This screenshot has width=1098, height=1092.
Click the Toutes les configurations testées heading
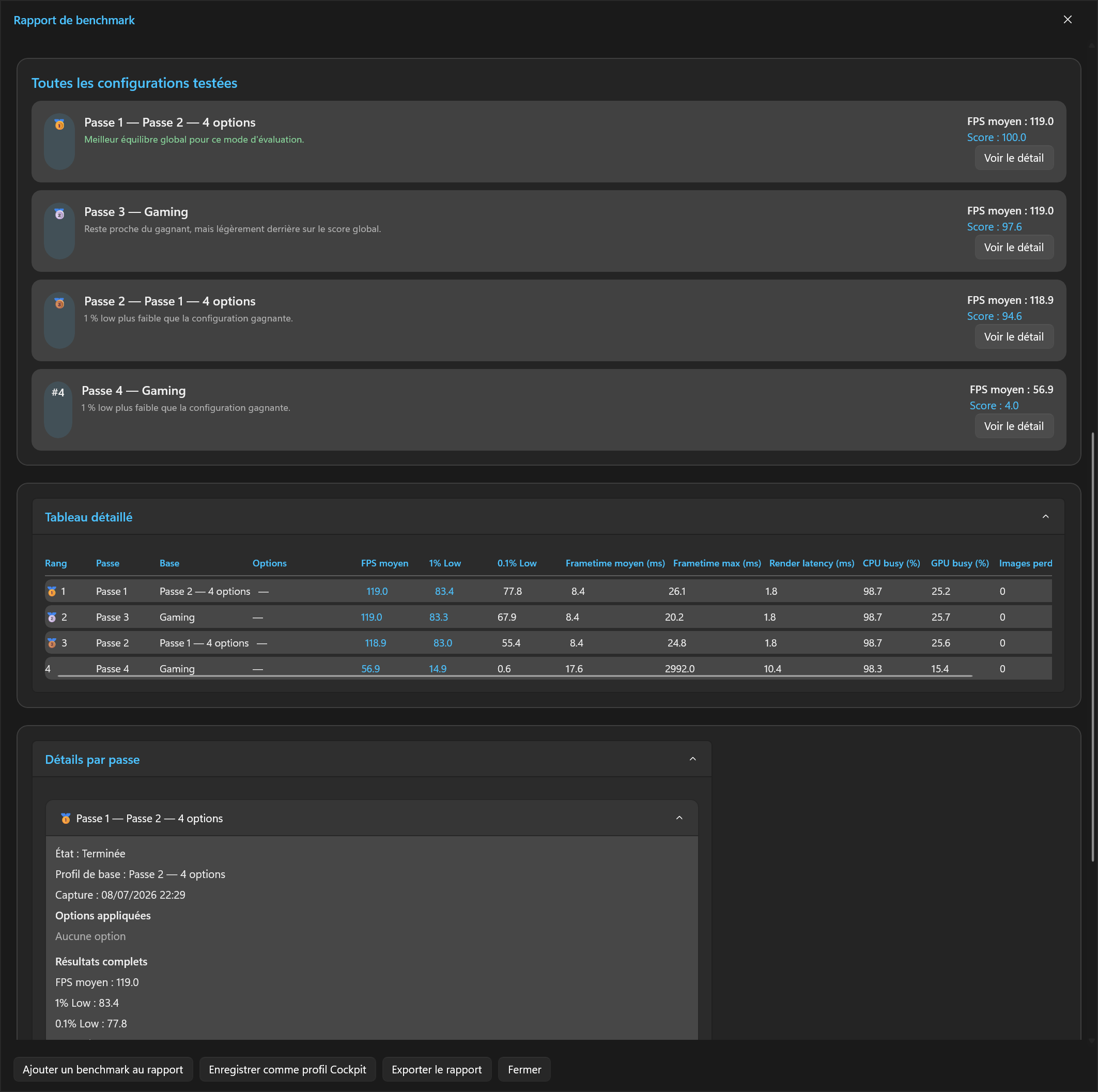[134, 83]
